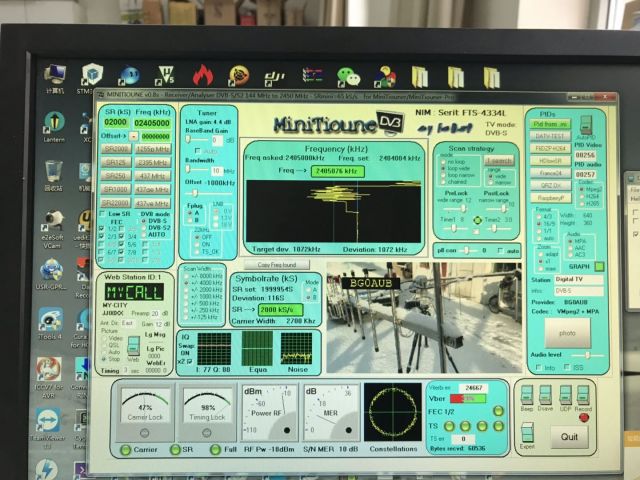Click the SR2000 preset button
The width and height of the screenshot is (640, 480).
click(116, 149)
